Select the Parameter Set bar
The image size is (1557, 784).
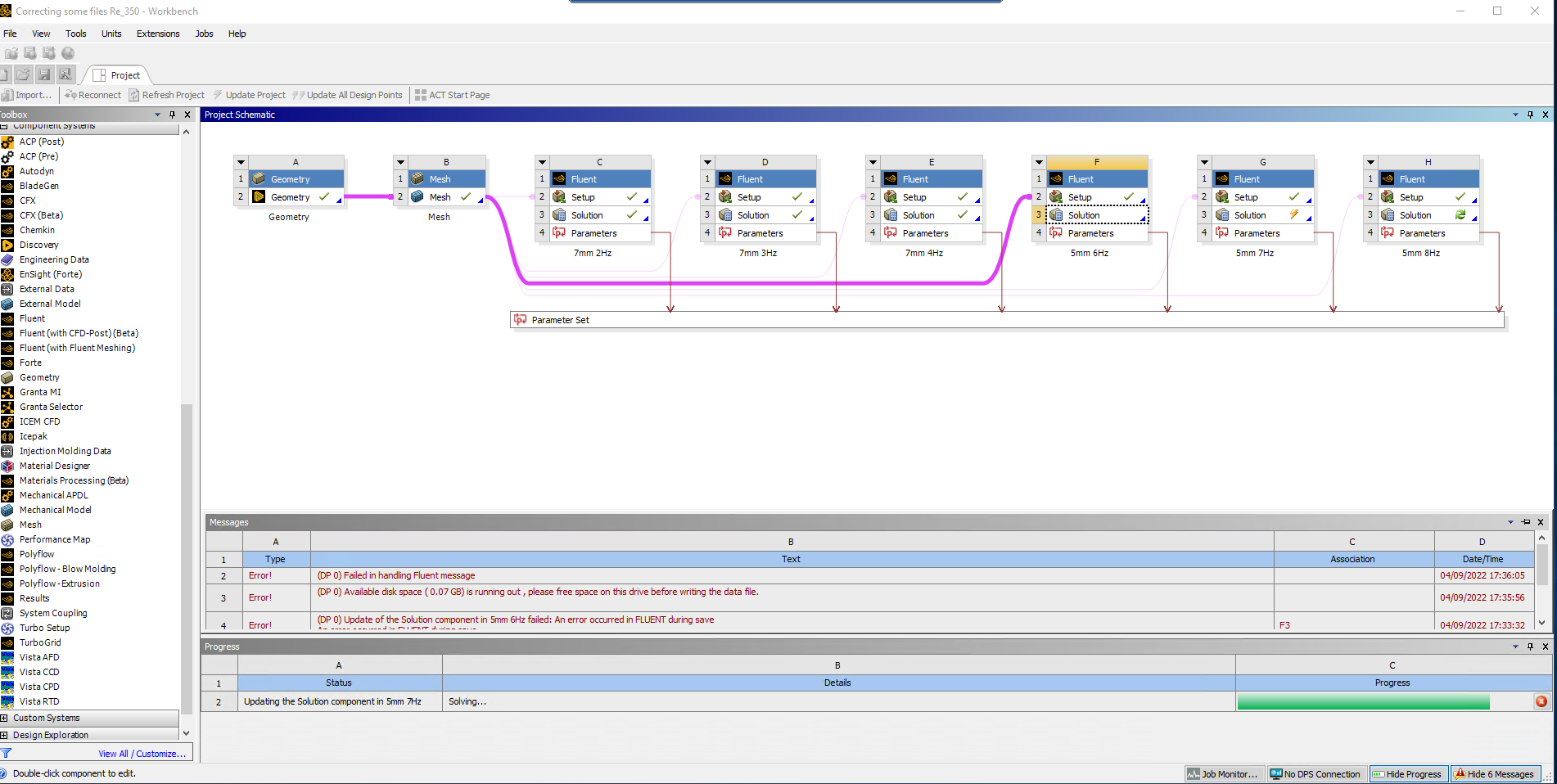[x=1007, y=320]
